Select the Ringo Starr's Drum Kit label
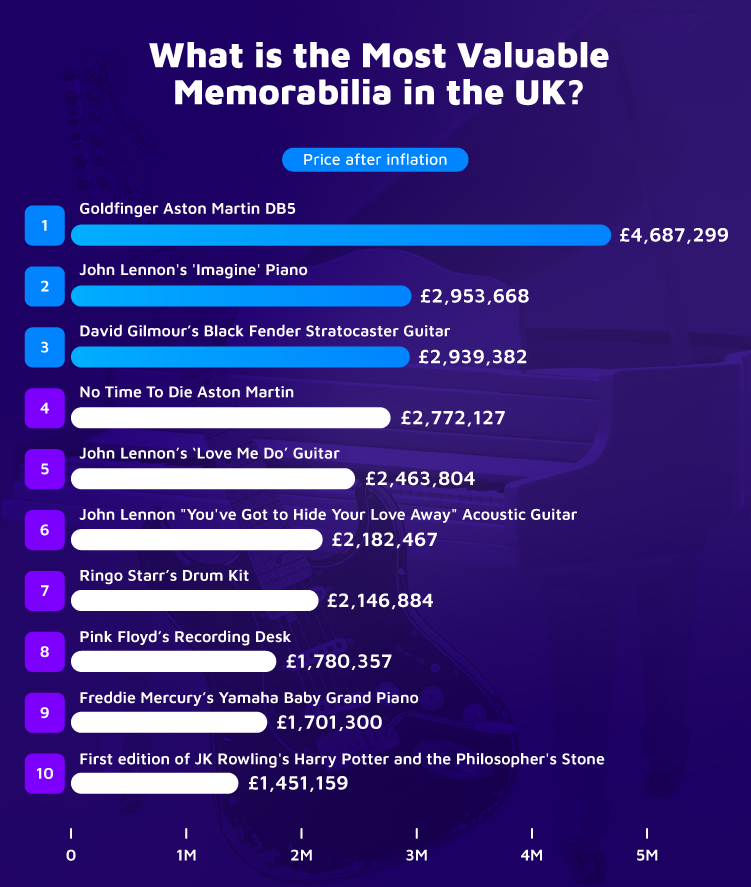Viewport: 751px width, 887px height. click(164, 576)
